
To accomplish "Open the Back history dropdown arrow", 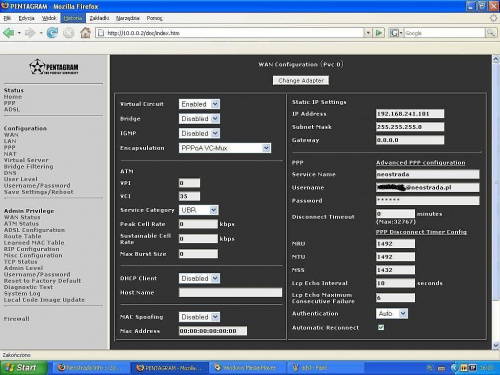I will coord(19,33).
